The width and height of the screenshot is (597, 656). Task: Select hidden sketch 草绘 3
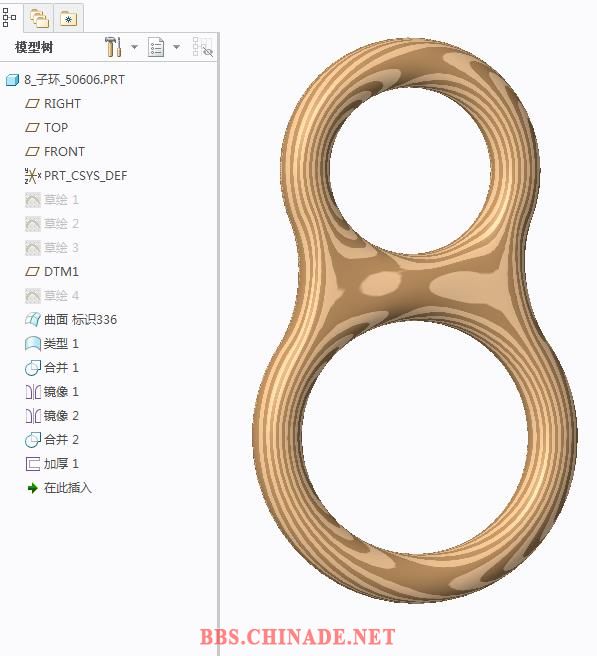[x=61, y=247]
